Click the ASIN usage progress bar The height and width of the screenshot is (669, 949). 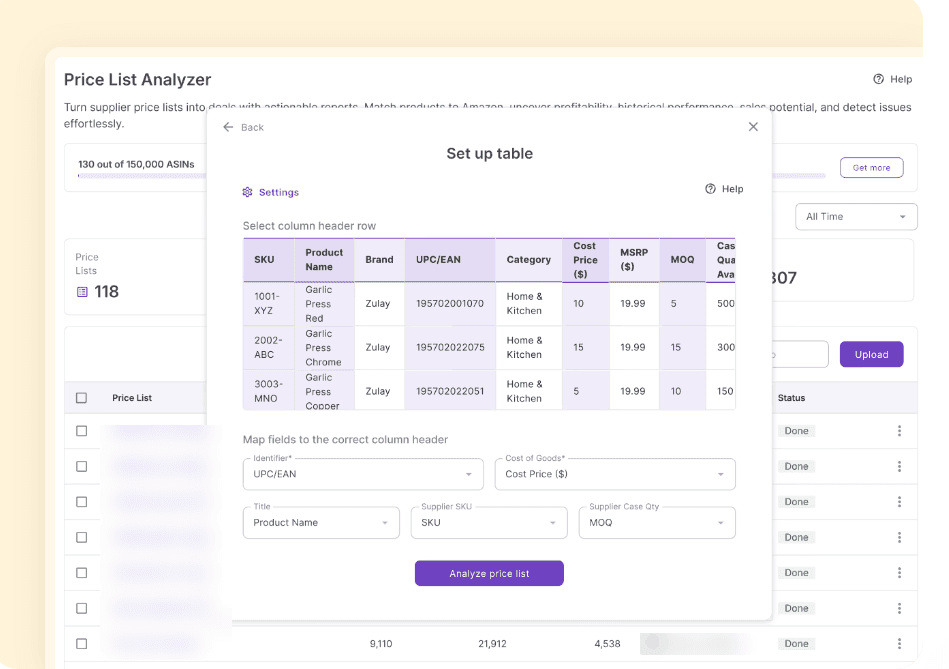[x=142, y=176]
